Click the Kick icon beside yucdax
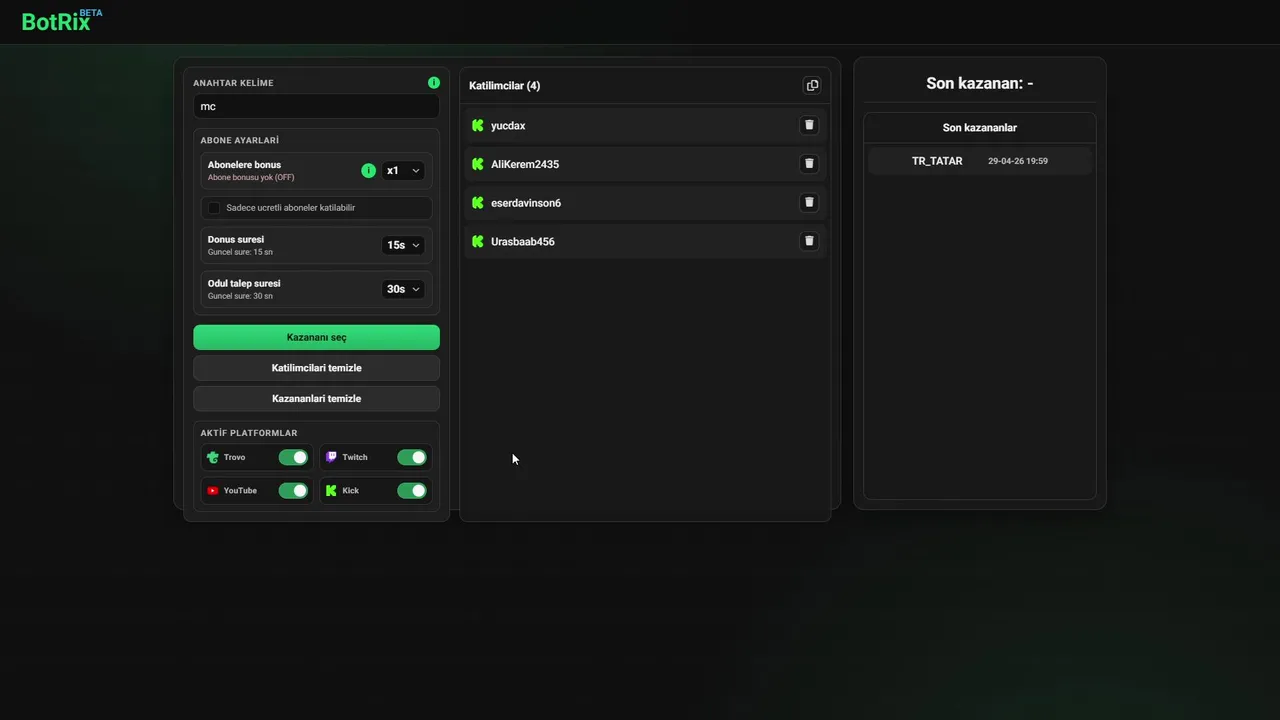This screenshot has height=720, width=1280. tap(478, 126)
